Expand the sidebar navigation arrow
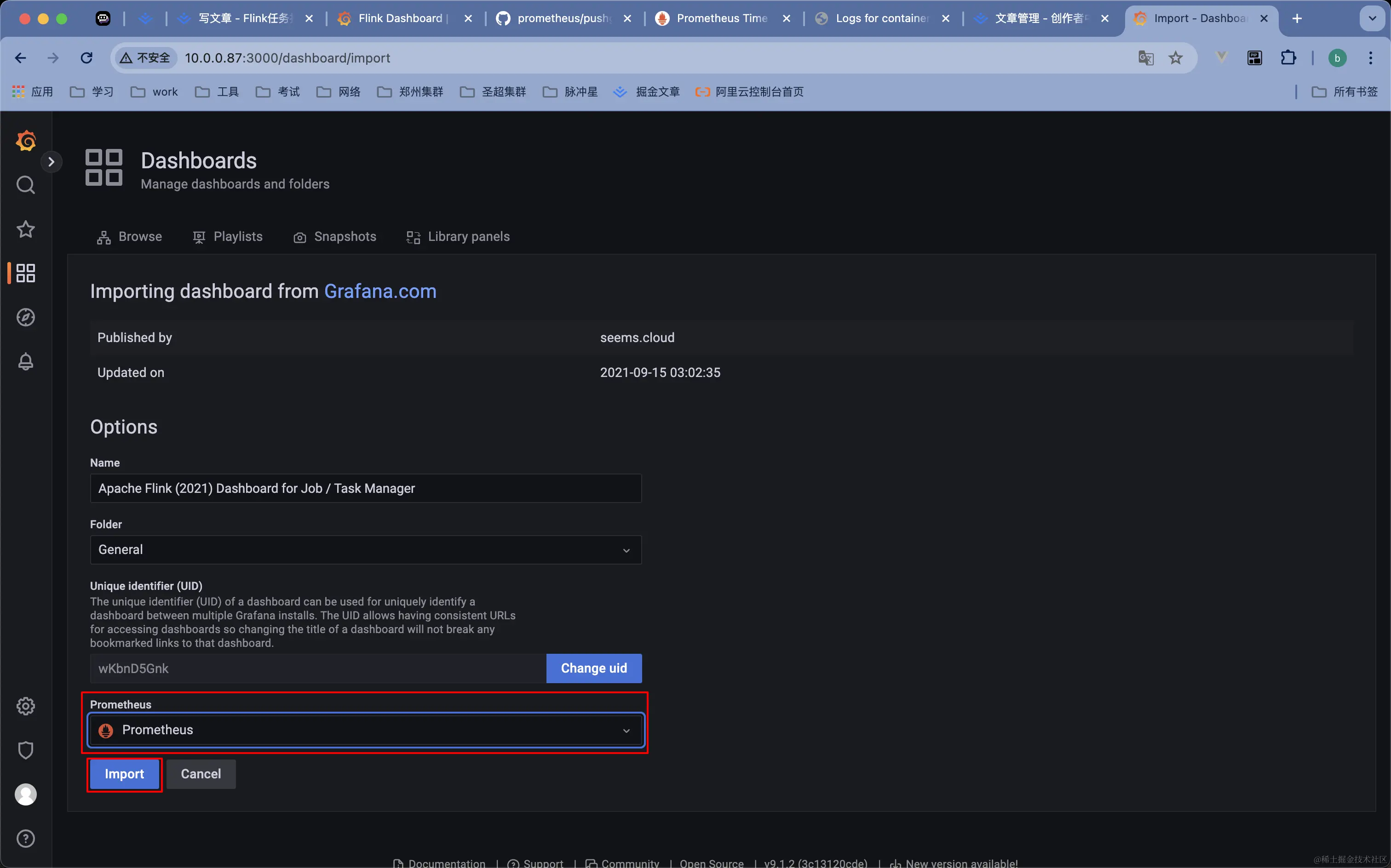 pyautogui.click(x=51, y=162)
